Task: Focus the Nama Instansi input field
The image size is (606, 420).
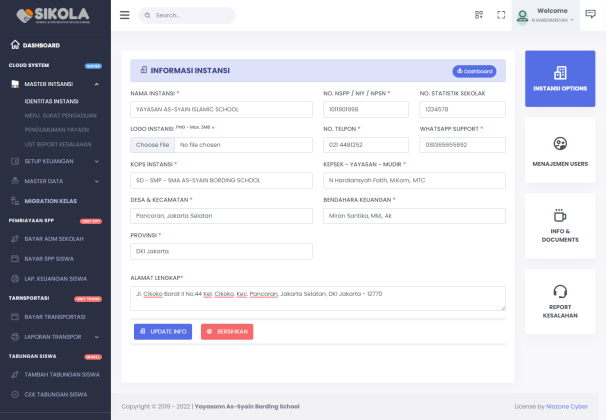Action: (x=221, y=109)
